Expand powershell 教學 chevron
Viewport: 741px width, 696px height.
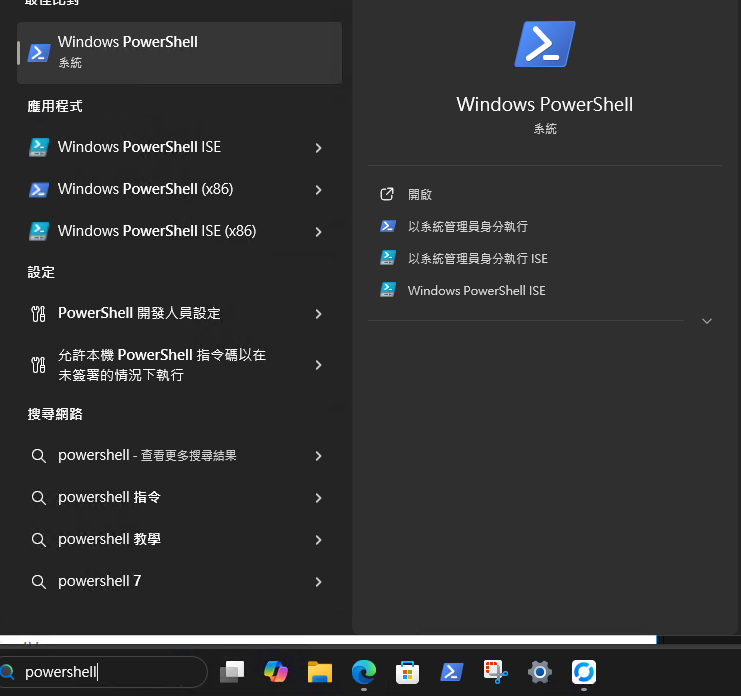pos(319,540)
